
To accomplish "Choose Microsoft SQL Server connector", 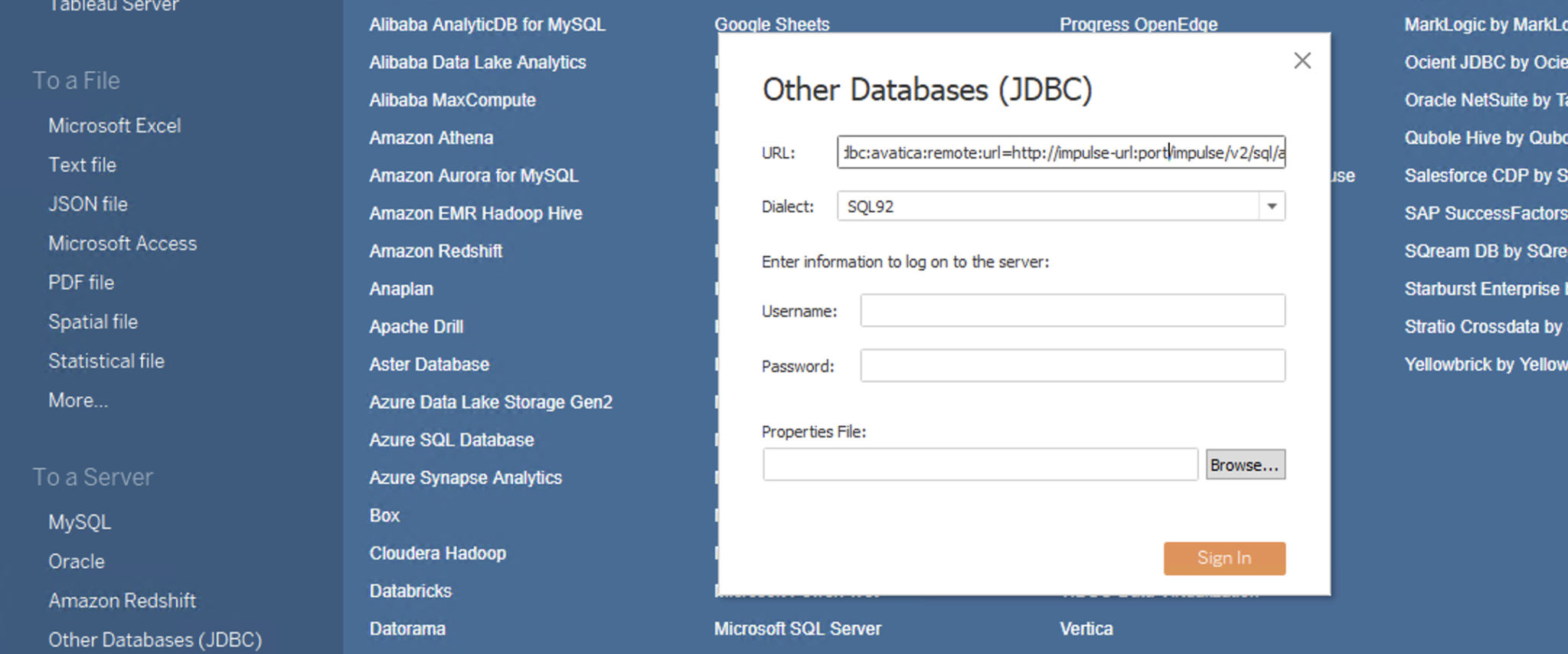I will pyautogui.click(x=798, y=629).
